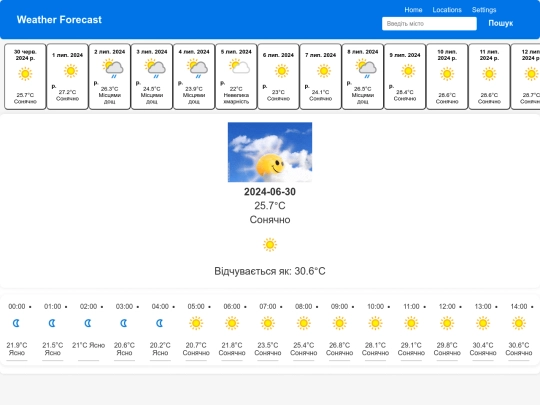
Task: Click the 09:00 hourly sun icon
Action: pos(339,323)
